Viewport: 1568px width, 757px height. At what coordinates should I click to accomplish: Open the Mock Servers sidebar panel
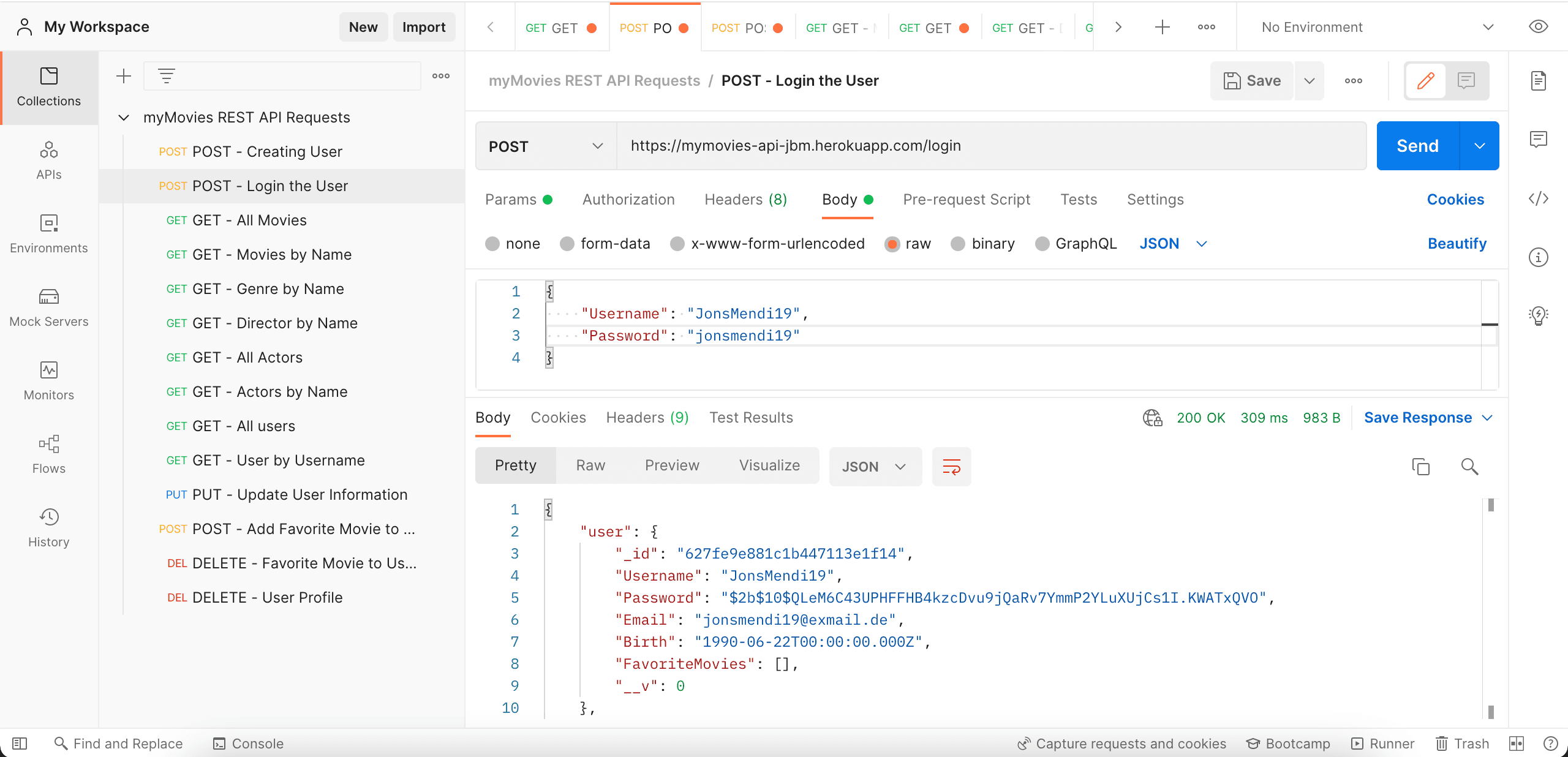point(48,307)
